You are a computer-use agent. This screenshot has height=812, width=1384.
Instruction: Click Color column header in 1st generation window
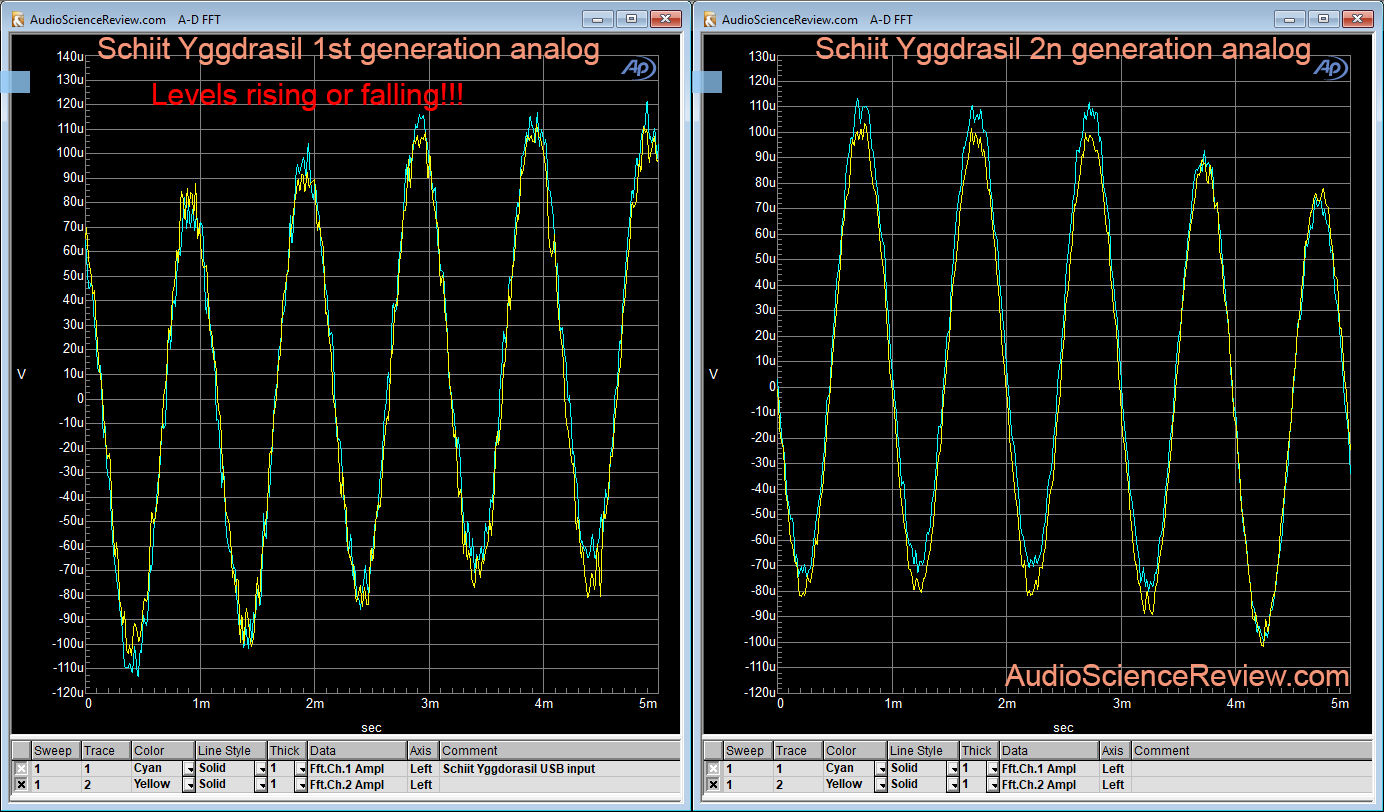162,751
